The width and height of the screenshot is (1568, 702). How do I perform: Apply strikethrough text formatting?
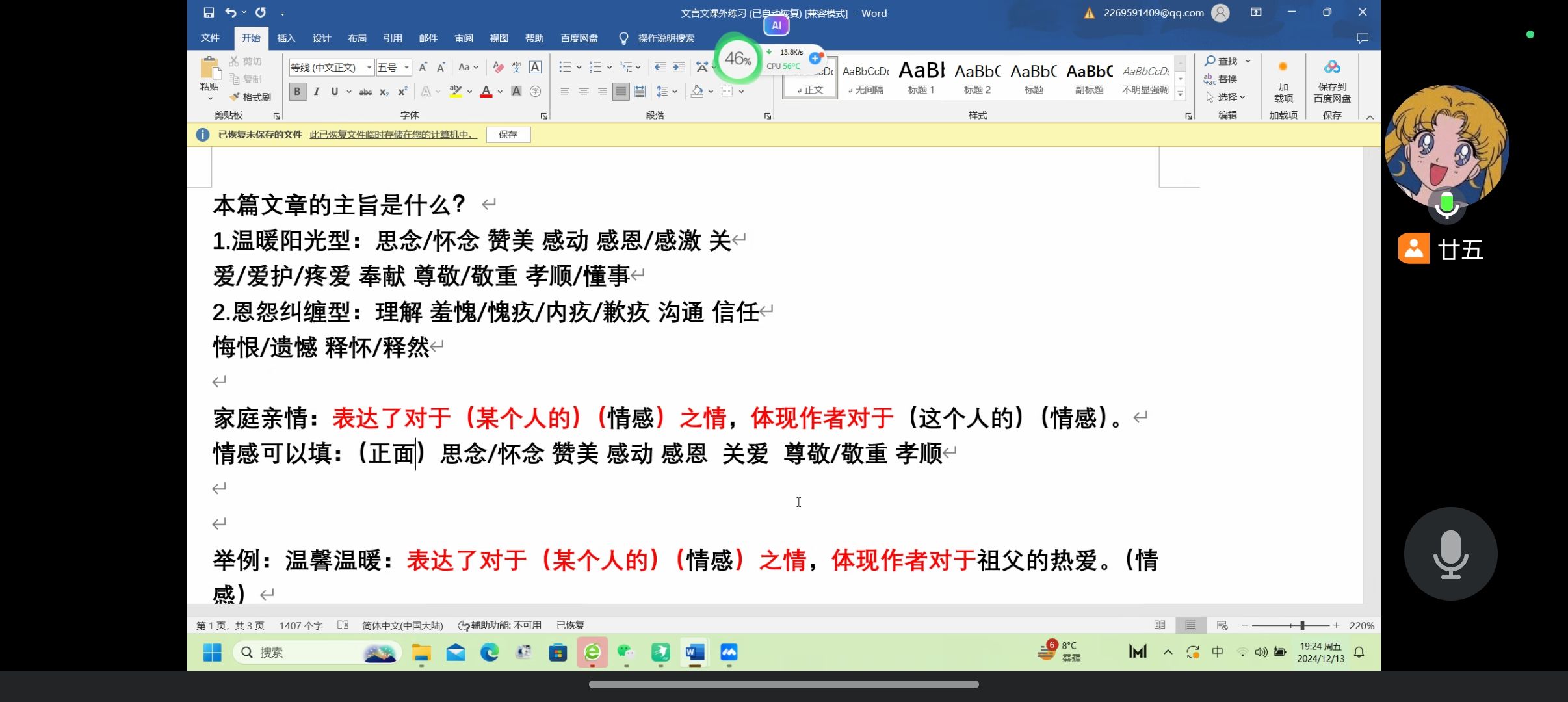point(365,92)
